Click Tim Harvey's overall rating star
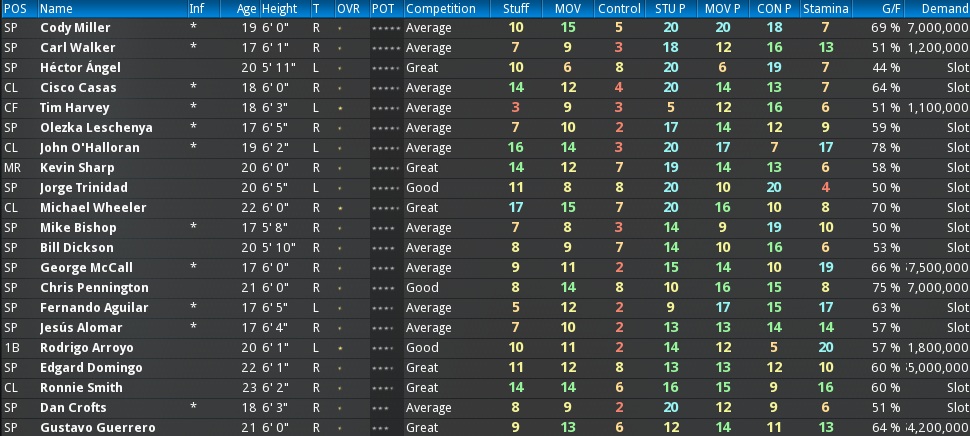970x436 pixels. pos(341,108)
